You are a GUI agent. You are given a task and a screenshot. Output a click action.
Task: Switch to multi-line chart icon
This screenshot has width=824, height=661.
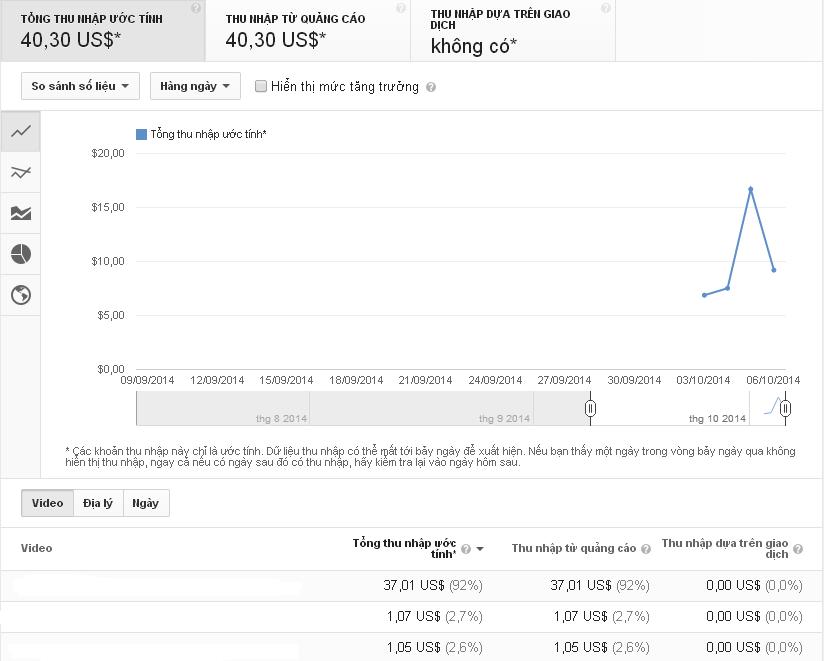point(20,172)
